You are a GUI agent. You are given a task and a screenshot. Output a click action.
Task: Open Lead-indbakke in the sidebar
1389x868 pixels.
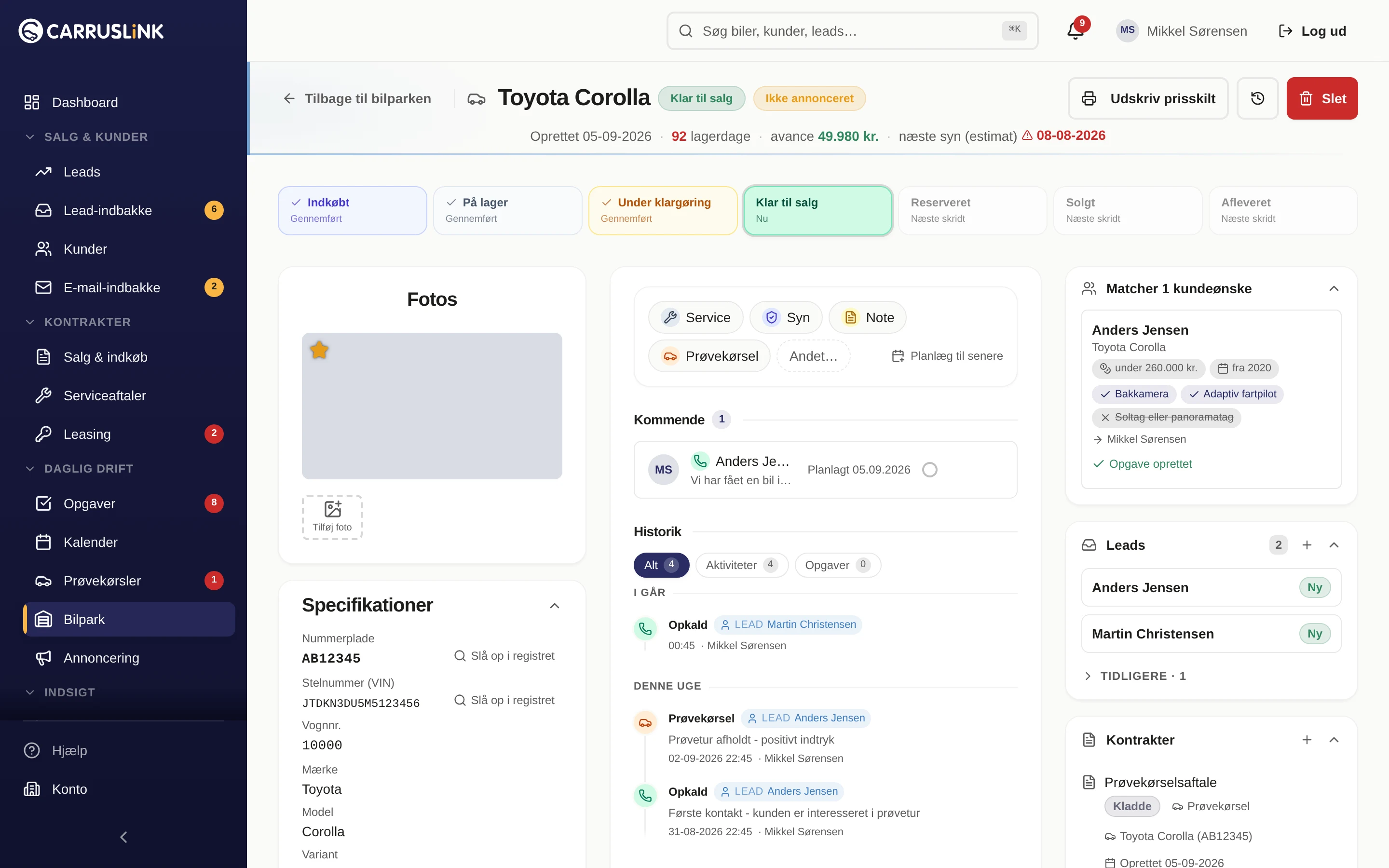pyautogui.click(x=129, y=210)
